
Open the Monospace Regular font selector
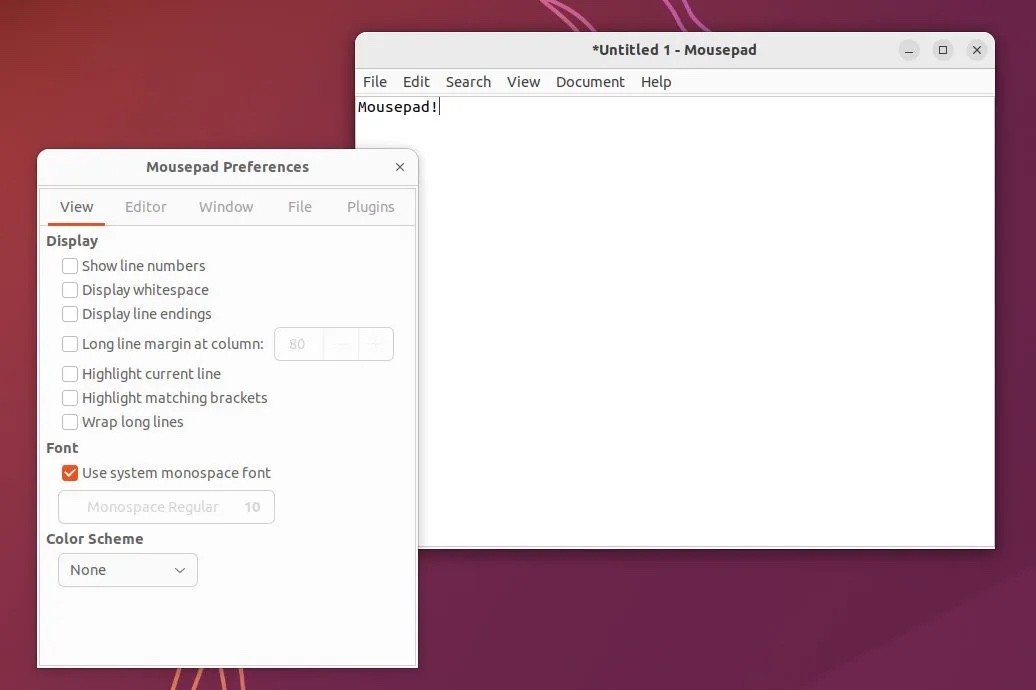166,507
